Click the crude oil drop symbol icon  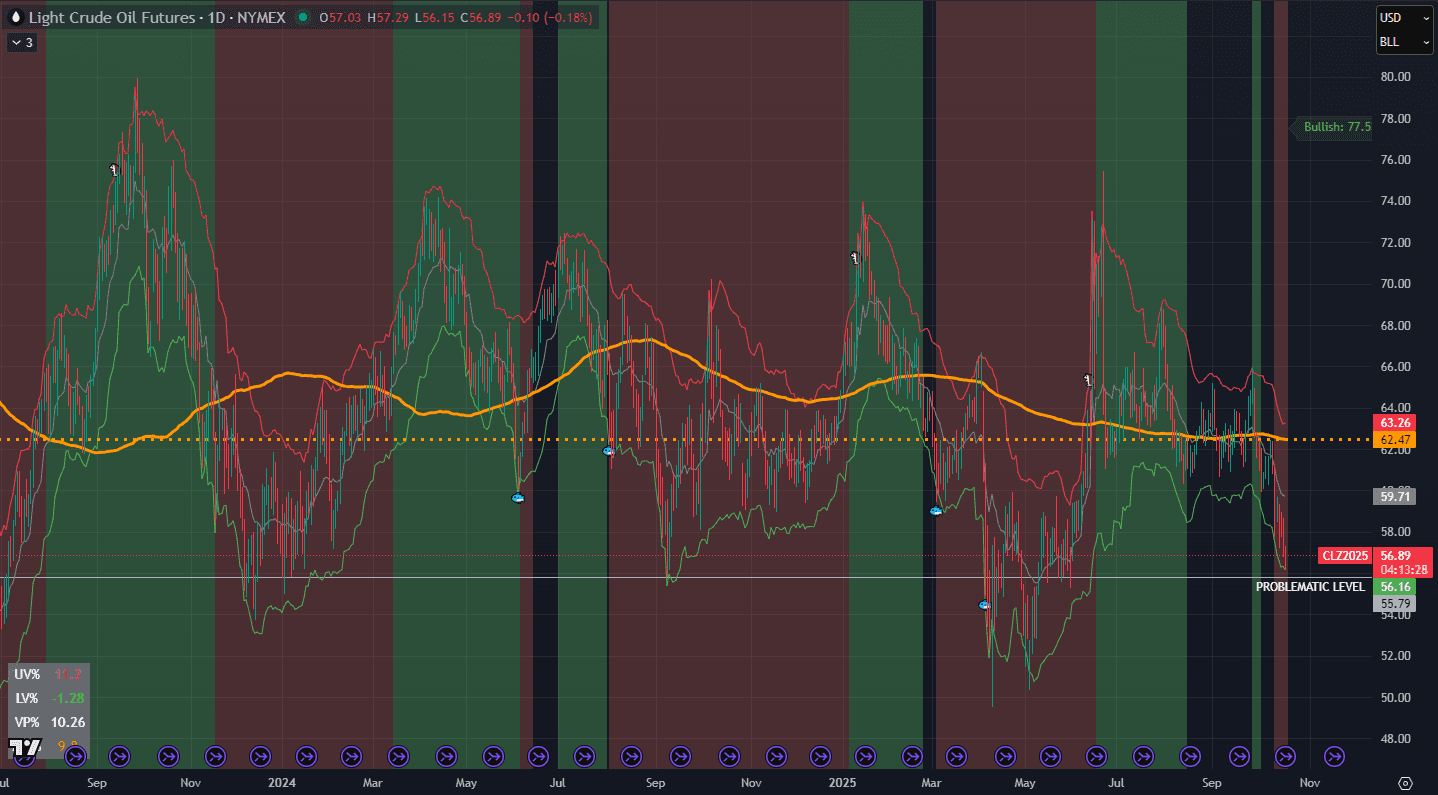pyautogui.click(x=14, y=17)
